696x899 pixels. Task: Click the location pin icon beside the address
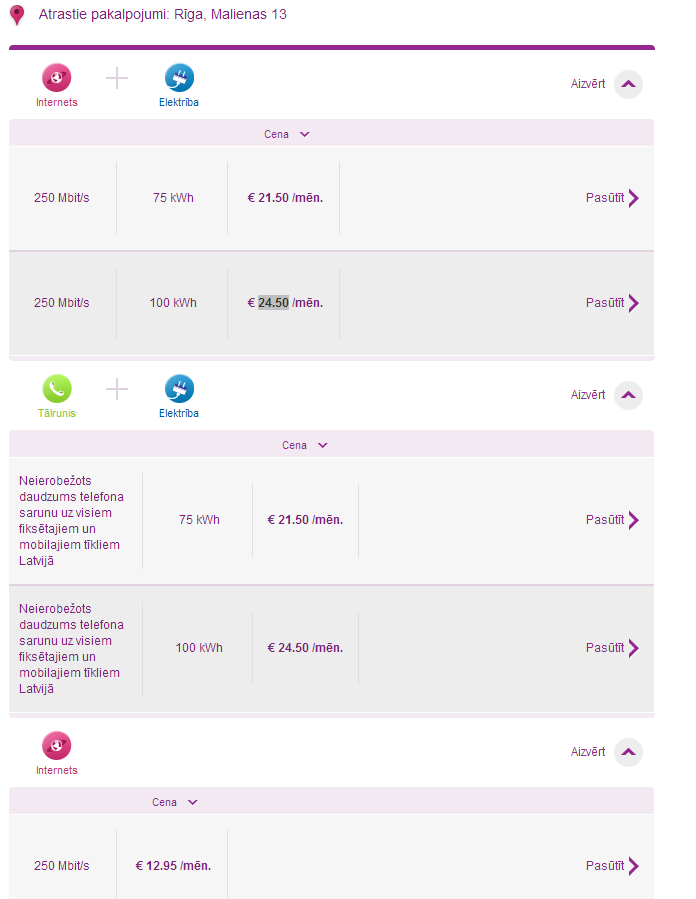tap(17, 15)
